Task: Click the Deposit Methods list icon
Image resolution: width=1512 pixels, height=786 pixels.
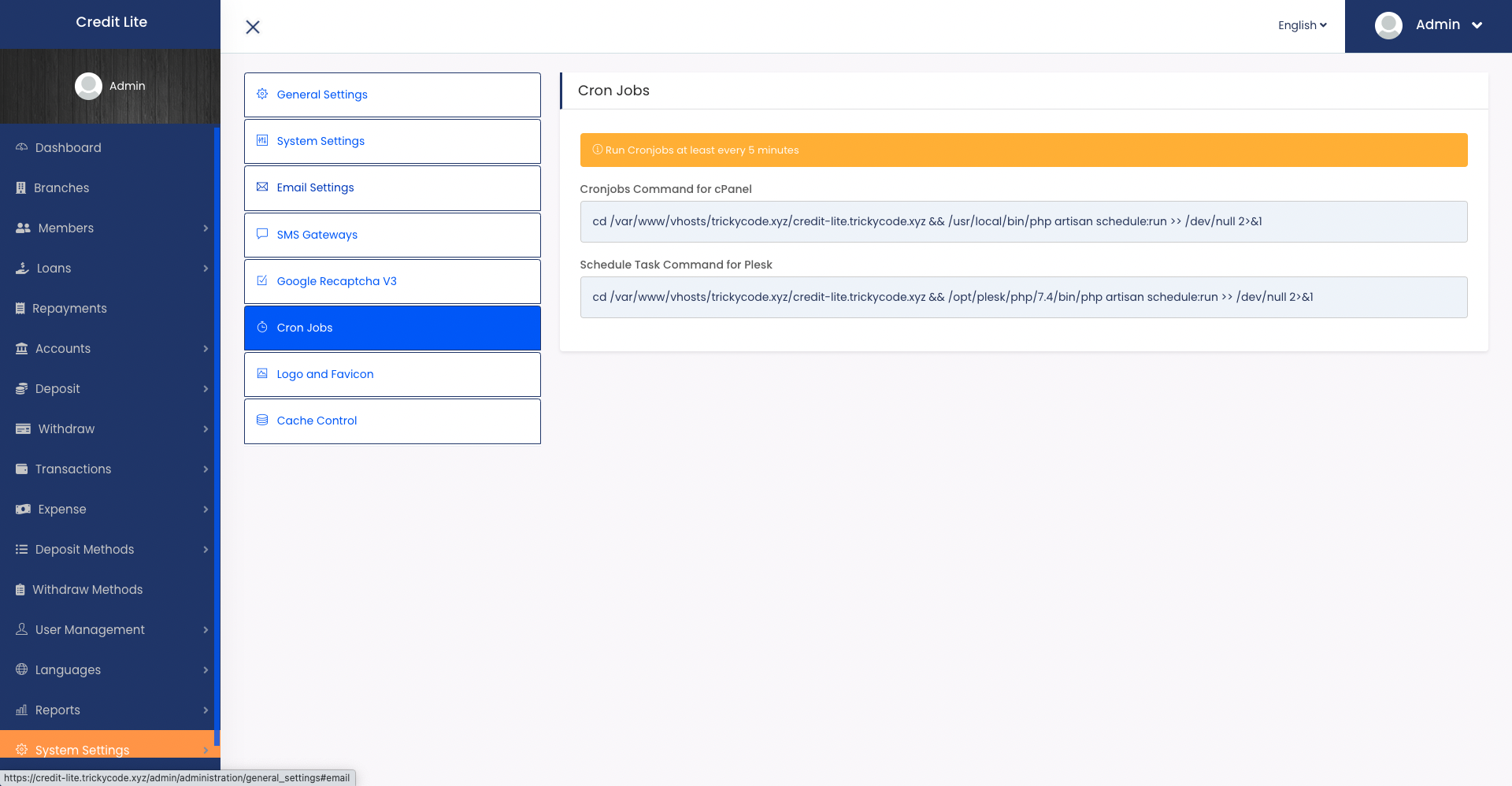Action: [x=21, y=549]
